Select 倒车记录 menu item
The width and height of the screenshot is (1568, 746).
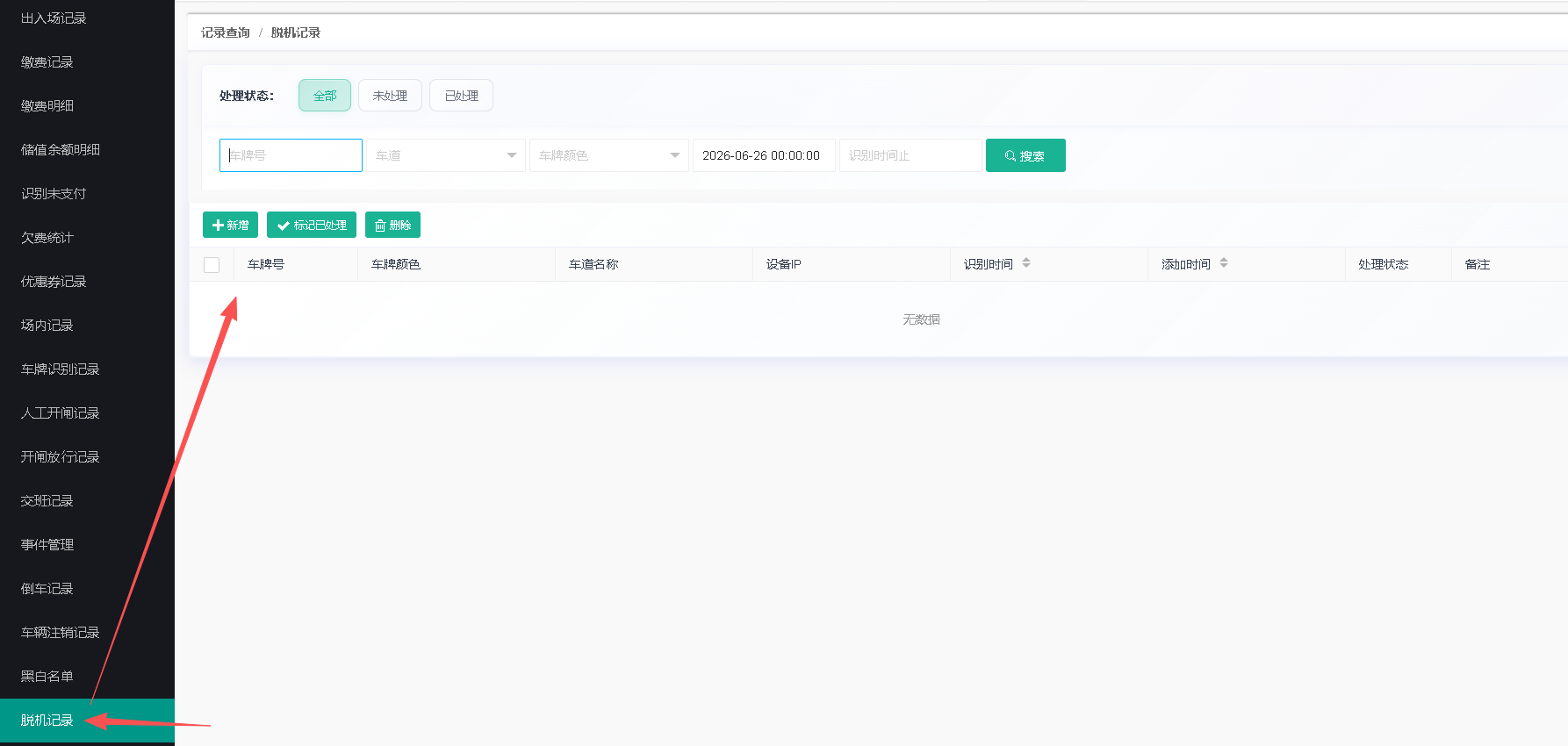point(47,589)
